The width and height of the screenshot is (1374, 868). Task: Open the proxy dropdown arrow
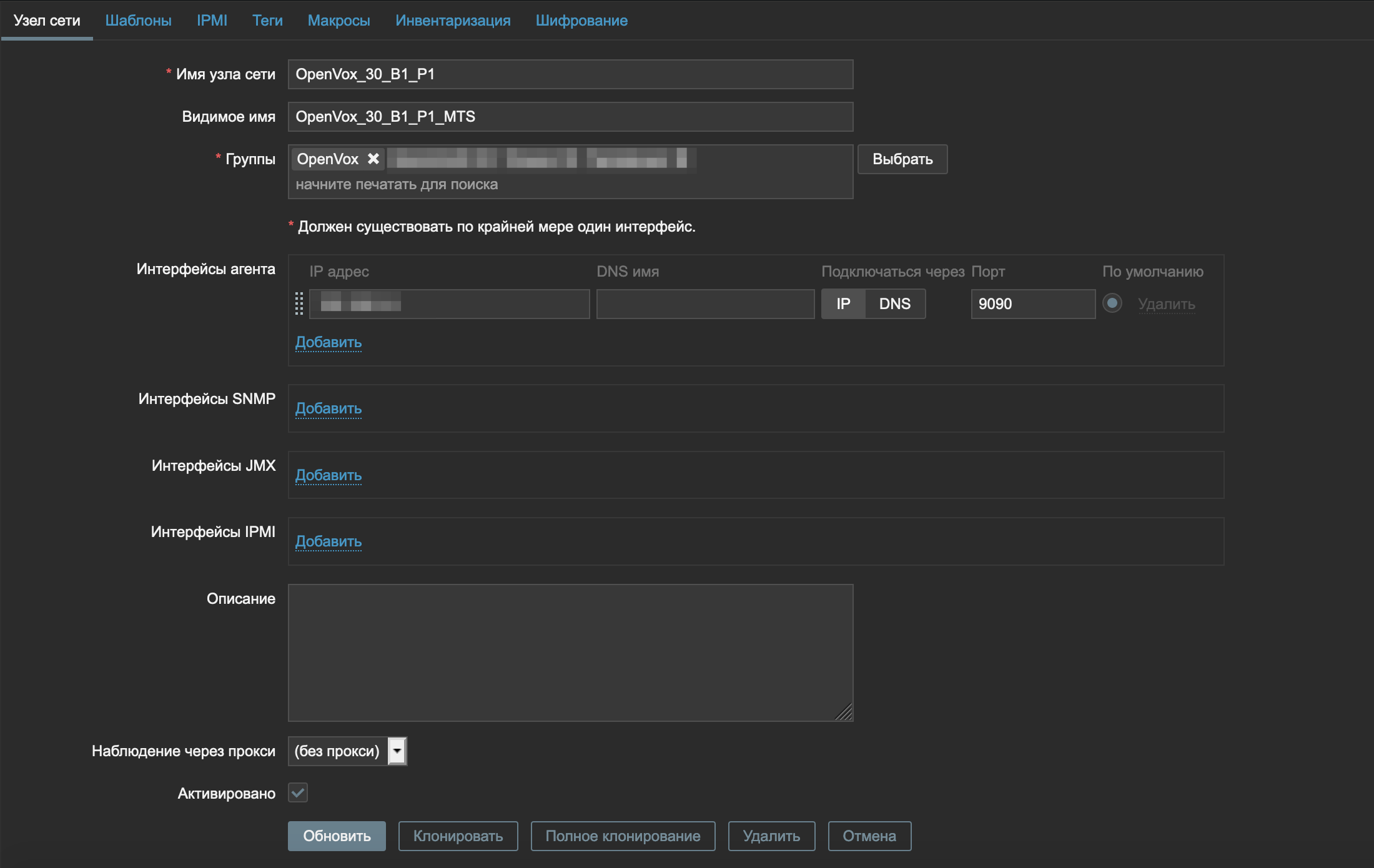pos(397,751)
